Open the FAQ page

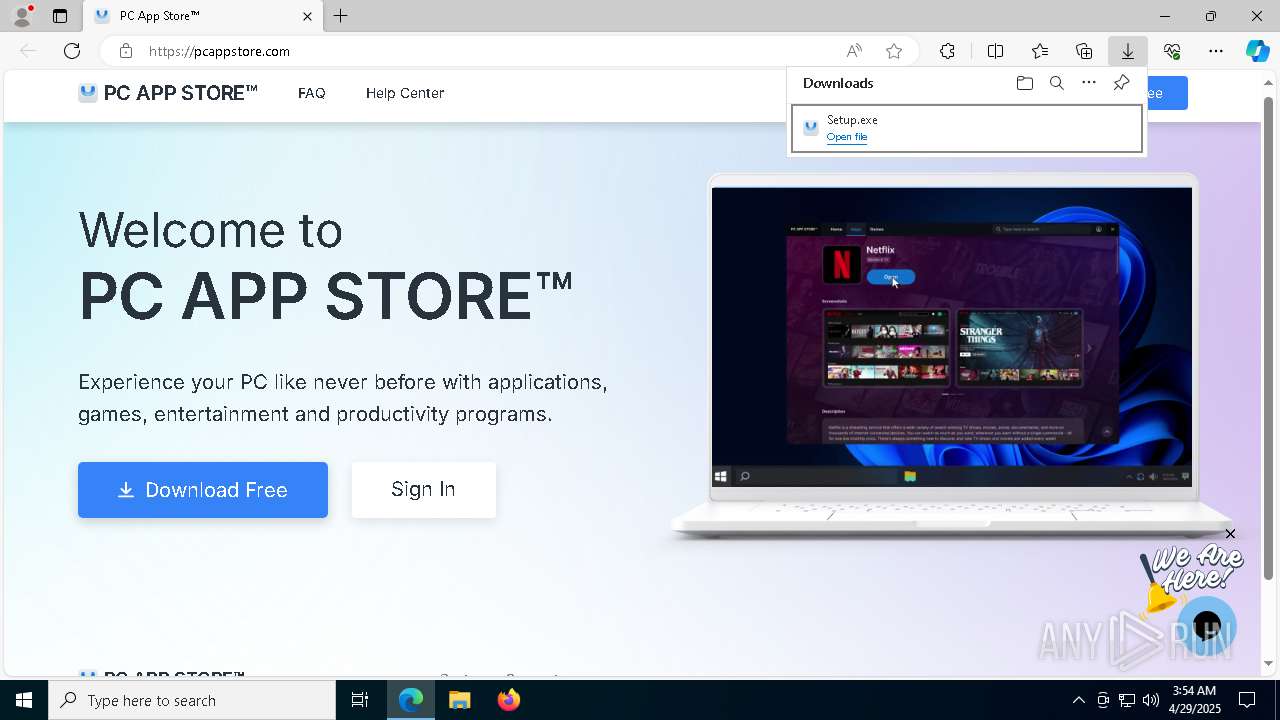point(312,93)
